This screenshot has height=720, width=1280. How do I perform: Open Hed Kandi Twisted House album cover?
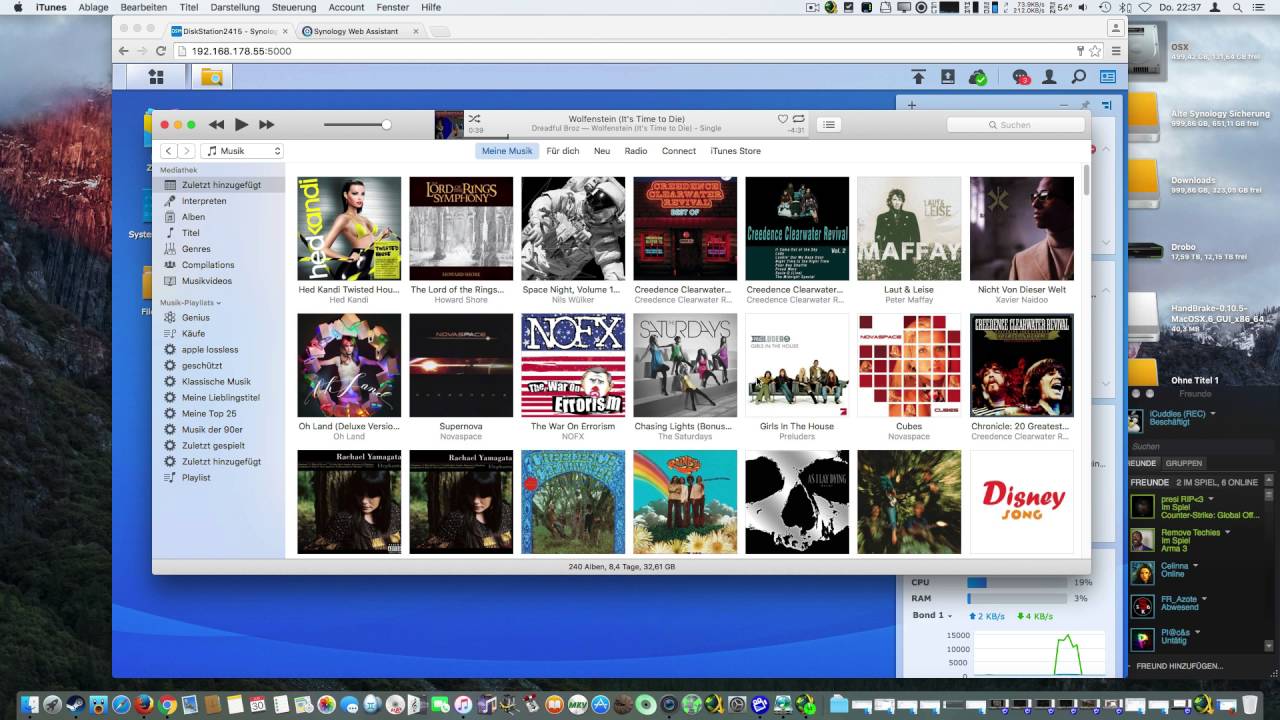pos(349,229)
